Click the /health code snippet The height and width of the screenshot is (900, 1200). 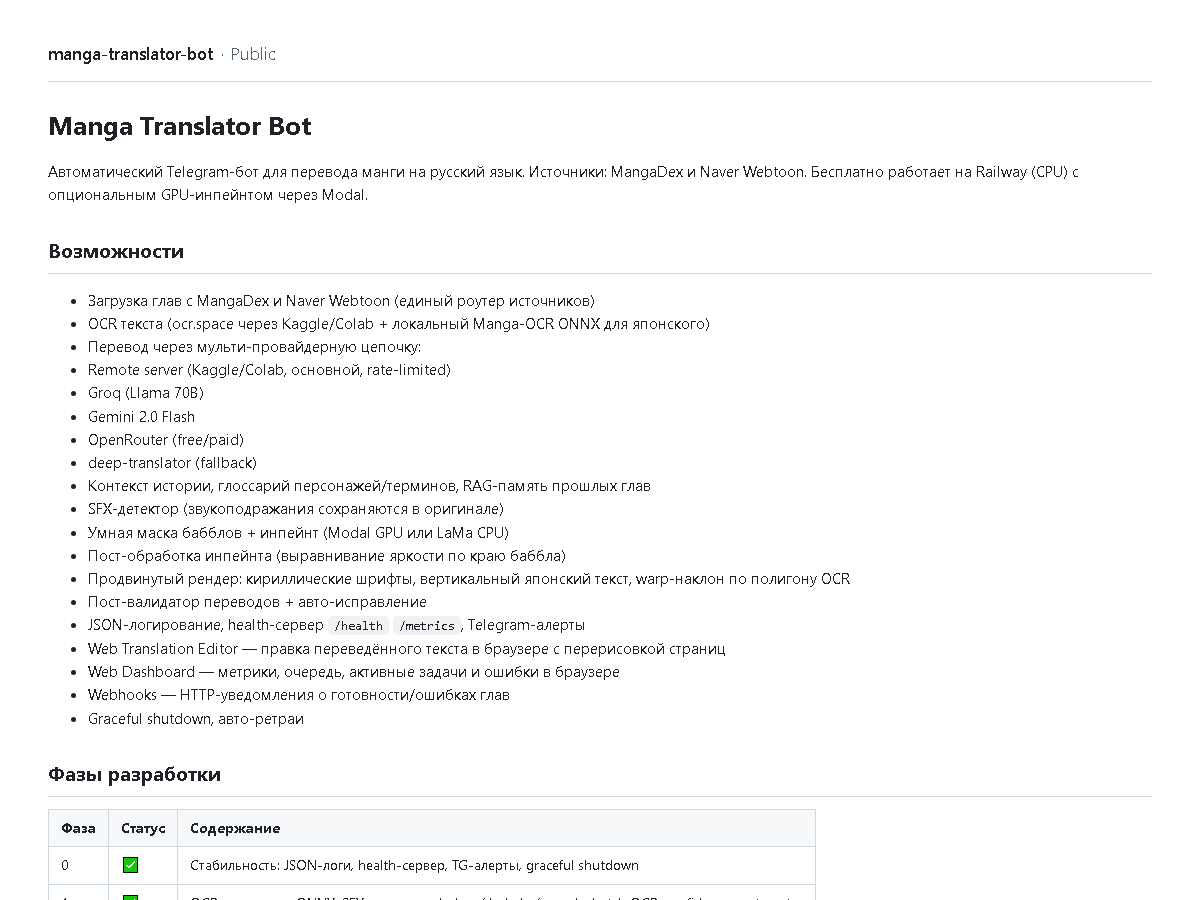[x=359, y=626]
